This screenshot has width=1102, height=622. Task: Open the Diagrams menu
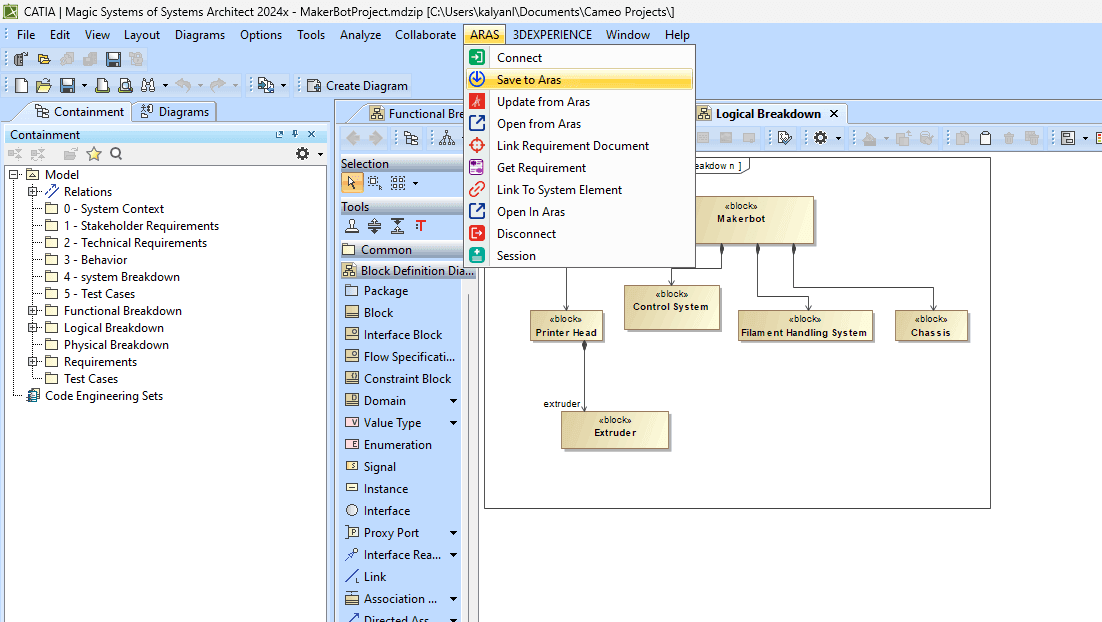coord(200,34)
